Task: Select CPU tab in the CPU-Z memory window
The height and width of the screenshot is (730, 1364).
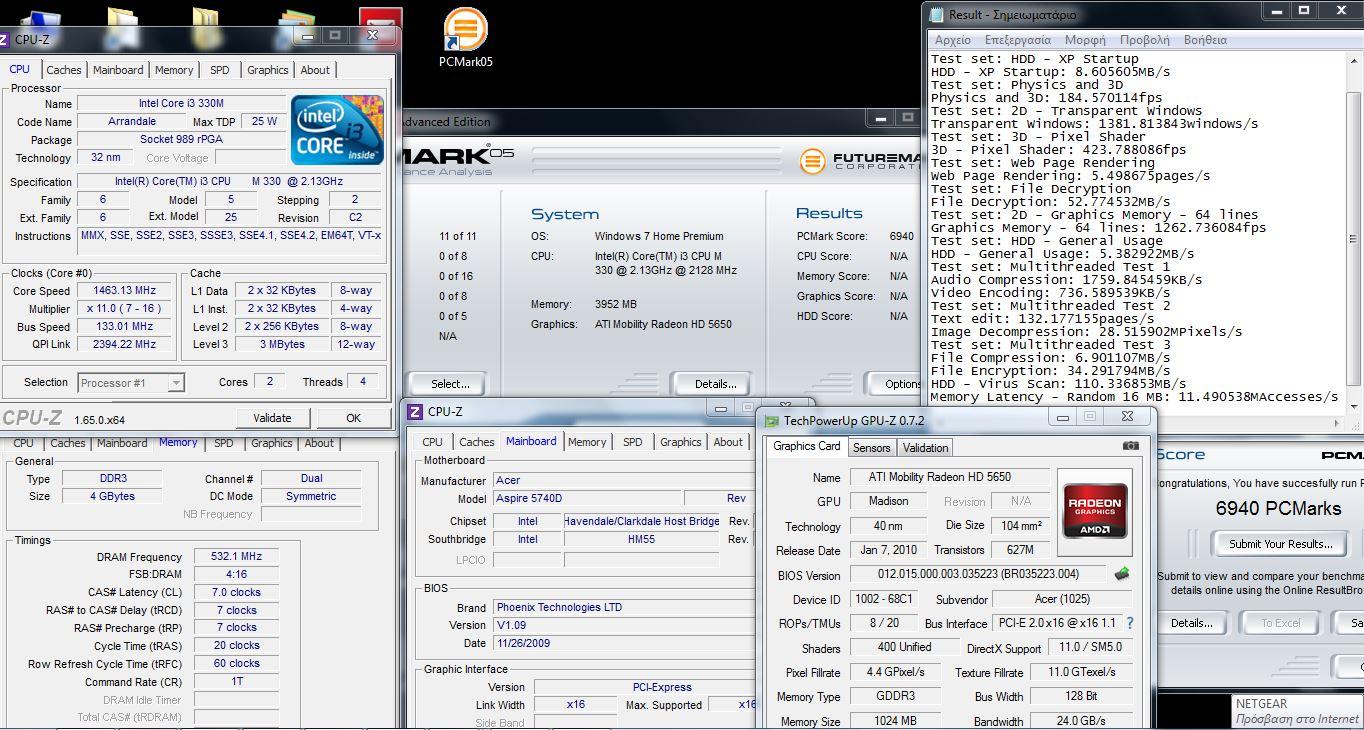Action: pyautogui.click(x=23, y=443)
